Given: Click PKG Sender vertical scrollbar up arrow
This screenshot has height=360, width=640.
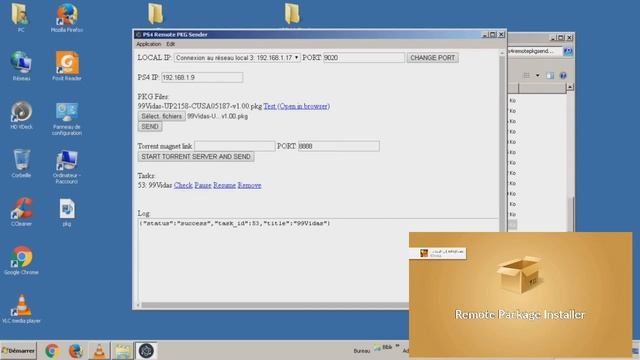Looking at the screenshot, I should click(x=502, y=53).
